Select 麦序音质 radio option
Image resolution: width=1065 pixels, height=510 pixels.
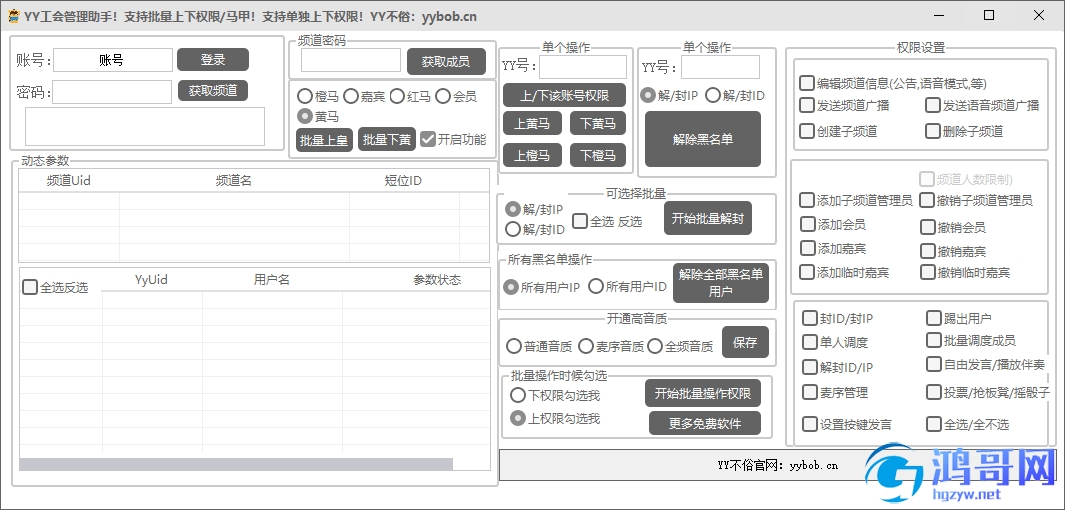586,346
